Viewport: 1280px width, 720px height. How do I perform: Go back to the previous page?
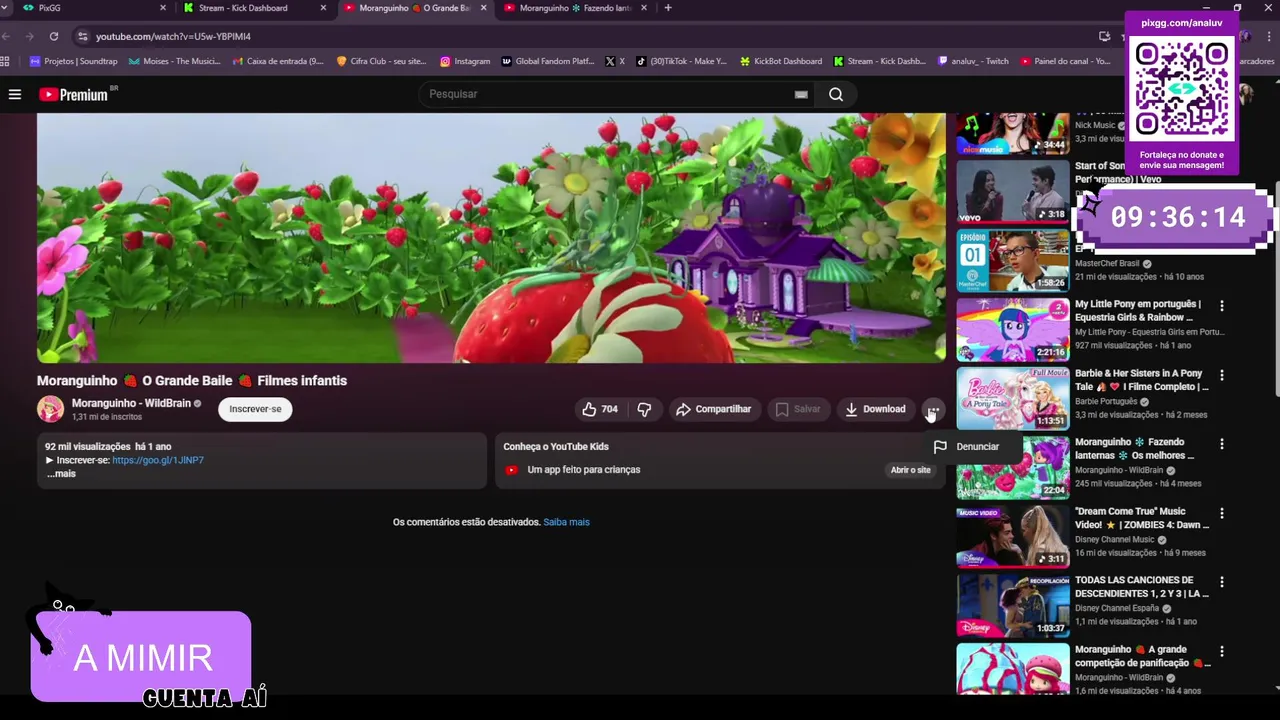point(6,36)
